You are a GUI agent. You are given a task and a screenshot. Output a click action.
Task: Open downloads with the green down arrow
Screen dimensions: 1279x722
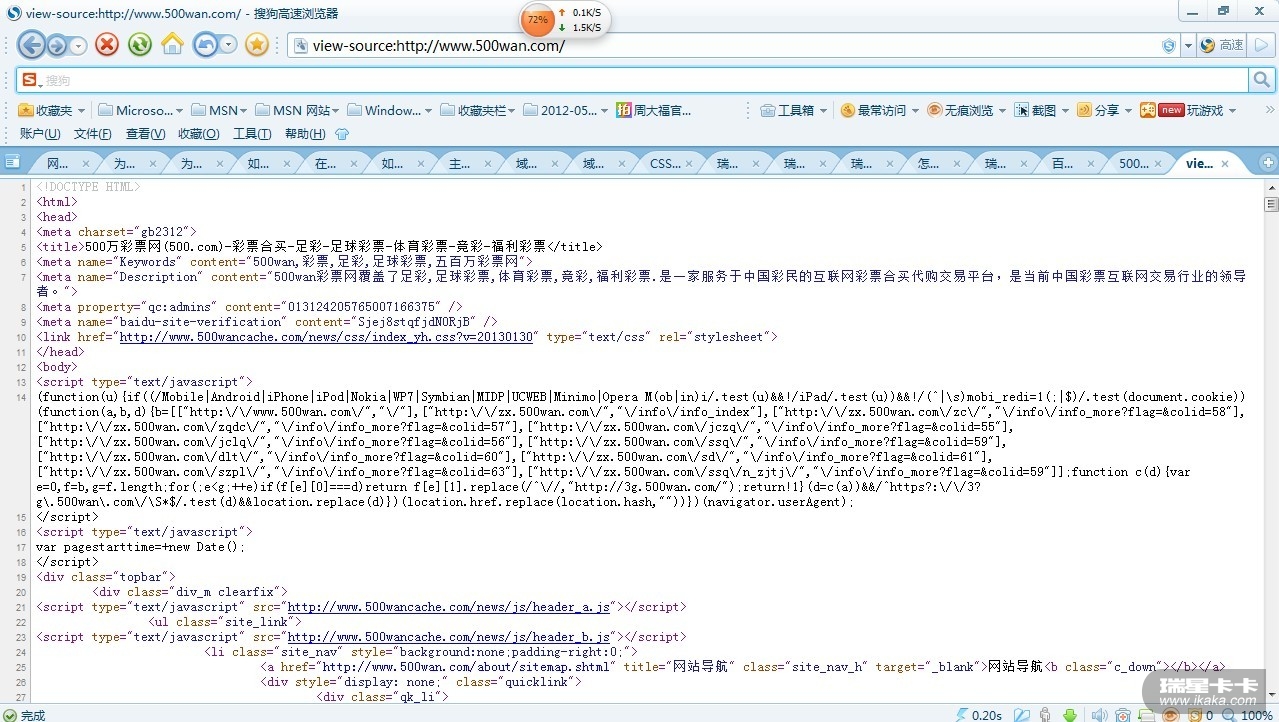(x=1070, y=715)
